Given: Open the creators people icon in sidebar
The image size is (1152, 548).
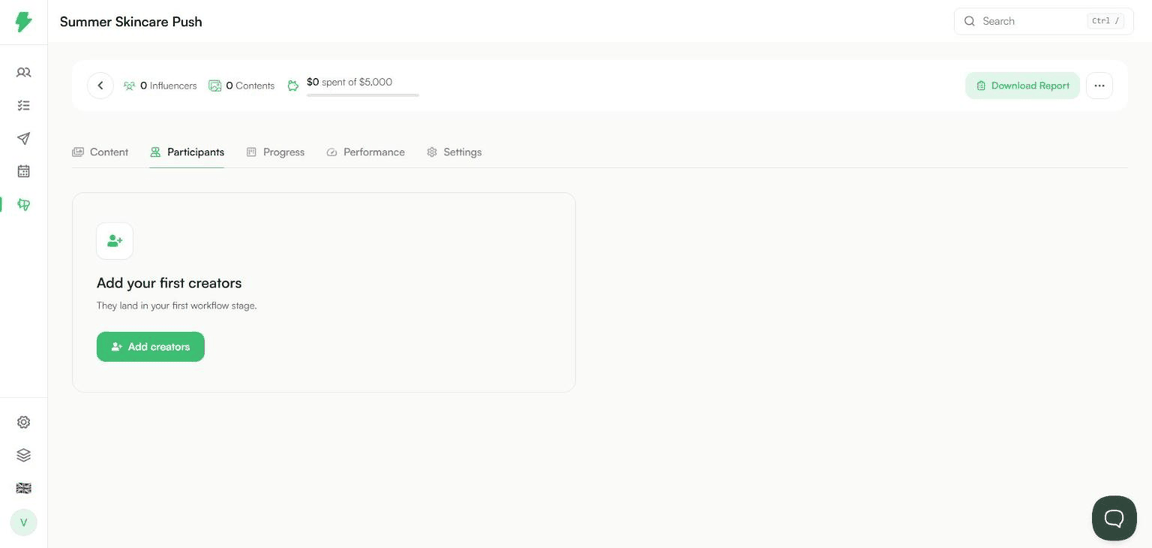Looking at the screenshot, I should (24, 73).
